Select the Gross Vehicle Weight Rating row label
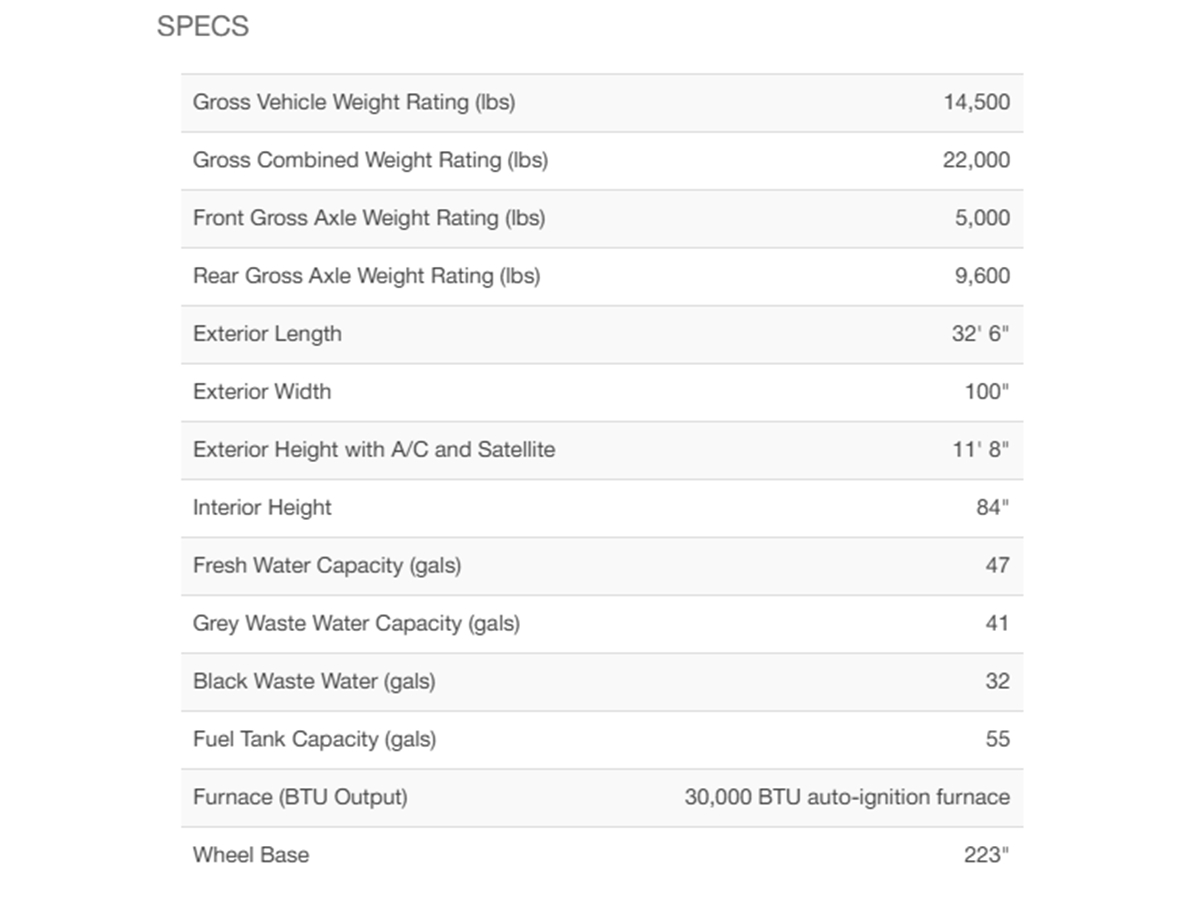The height and width of the screenshot is (900, 1200). coord(354,102)
